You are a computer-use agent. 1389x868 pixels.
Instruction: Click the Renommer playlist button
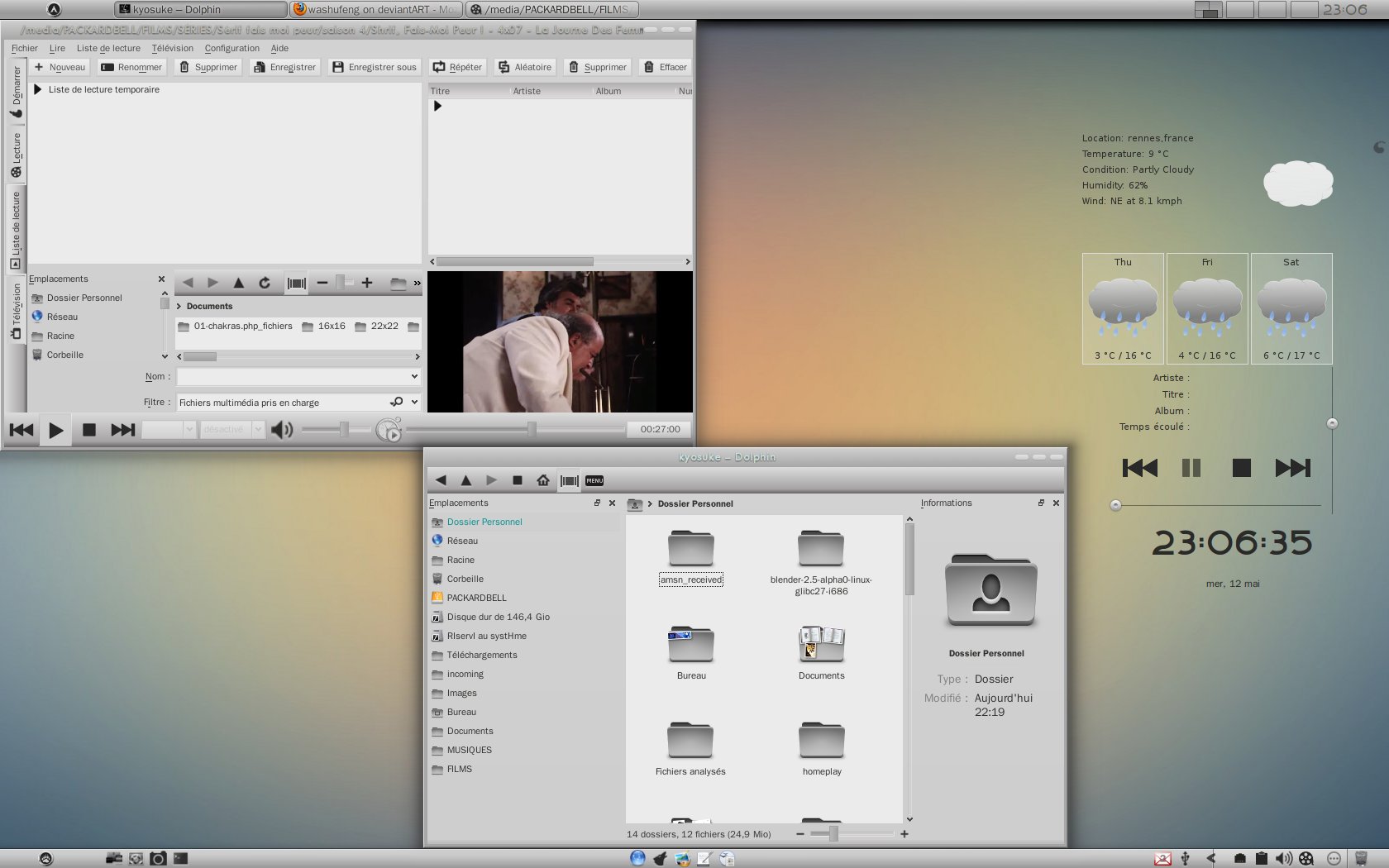(x=131, y=67)
